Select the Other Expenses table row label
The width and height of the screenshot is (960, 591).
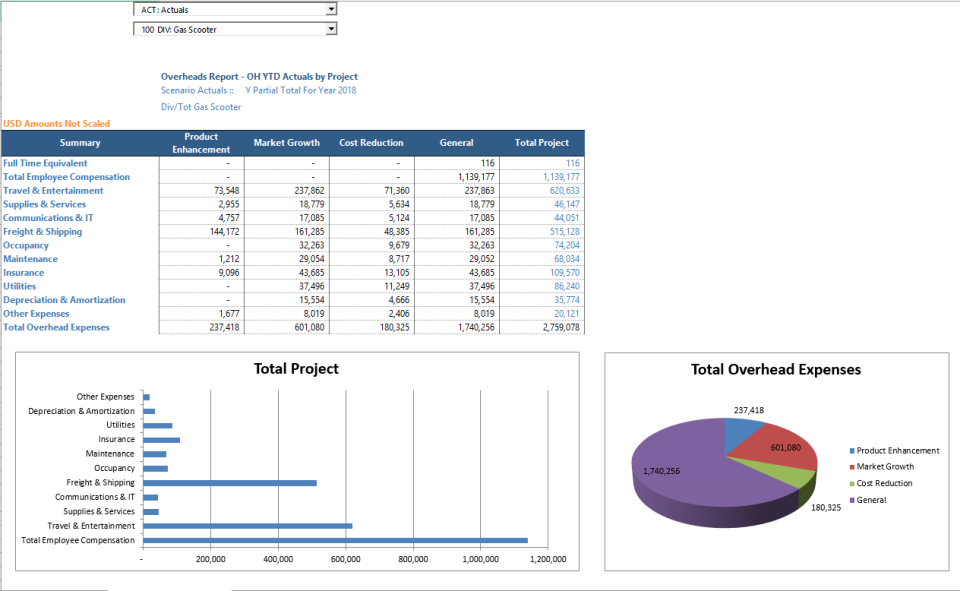click(x=36, y=314)
